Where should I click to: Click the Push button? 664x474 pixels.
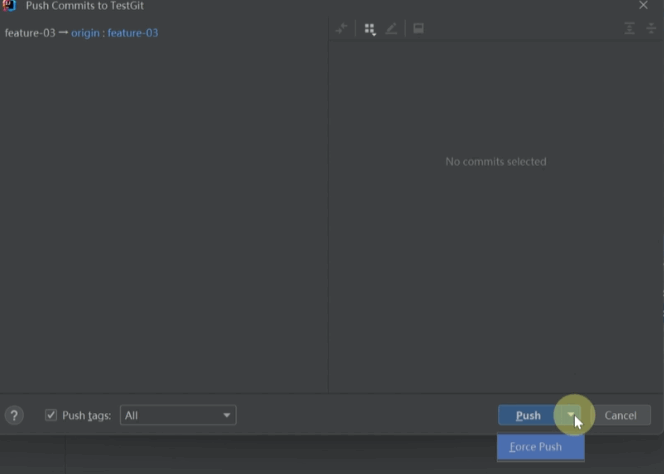coord(528,415)
